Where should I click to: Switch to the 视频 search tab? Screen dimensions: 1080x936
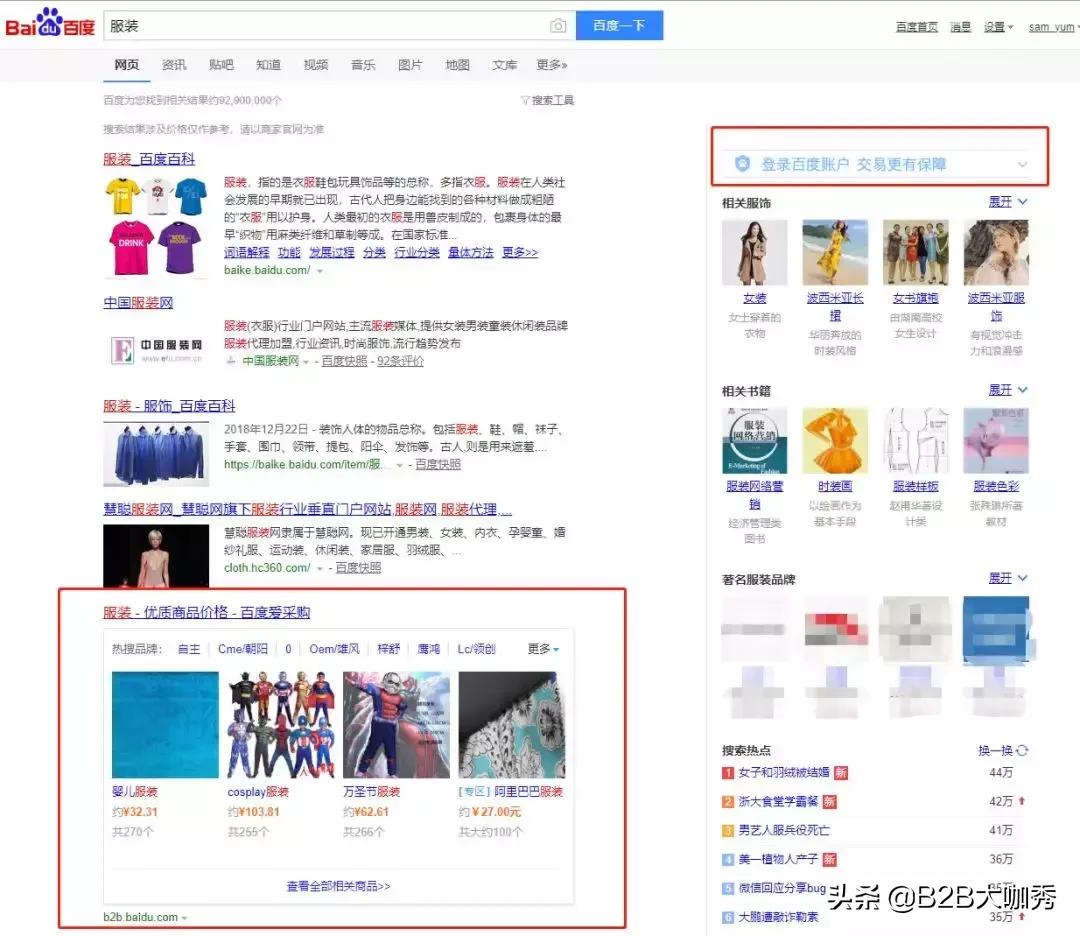315,64
